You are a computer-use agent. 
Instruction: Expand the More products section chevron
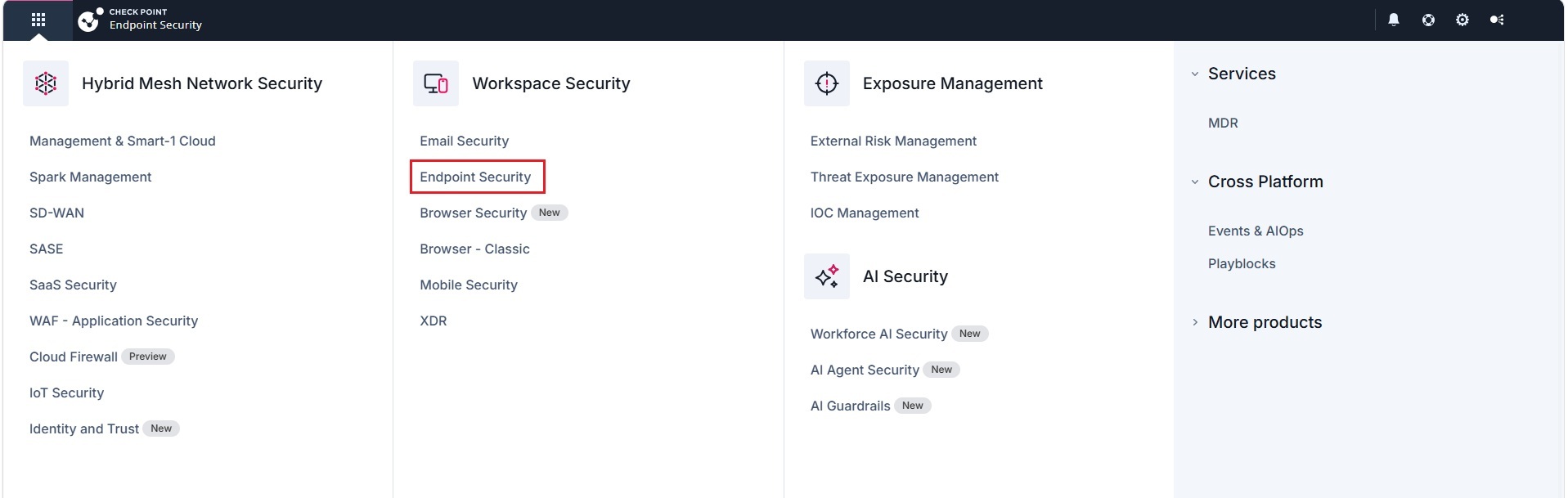point(1195,322)
